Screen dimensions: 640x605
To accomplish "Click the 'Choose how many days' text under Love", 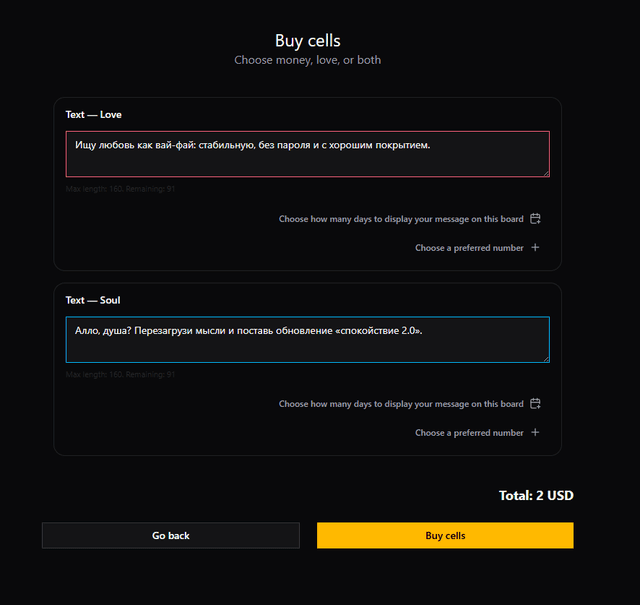I will 401,219.
